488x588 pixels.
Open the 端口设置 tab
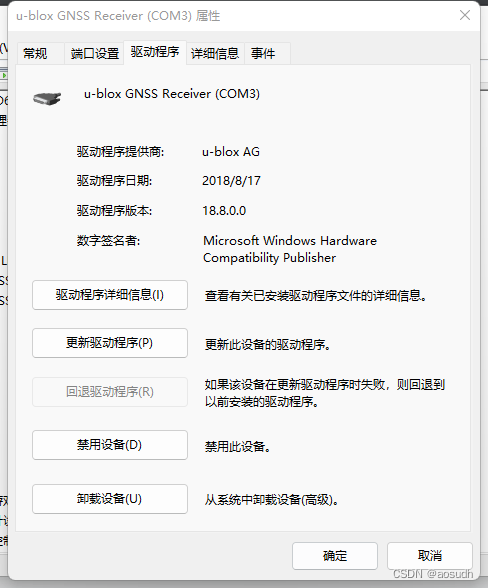point(94,54)
